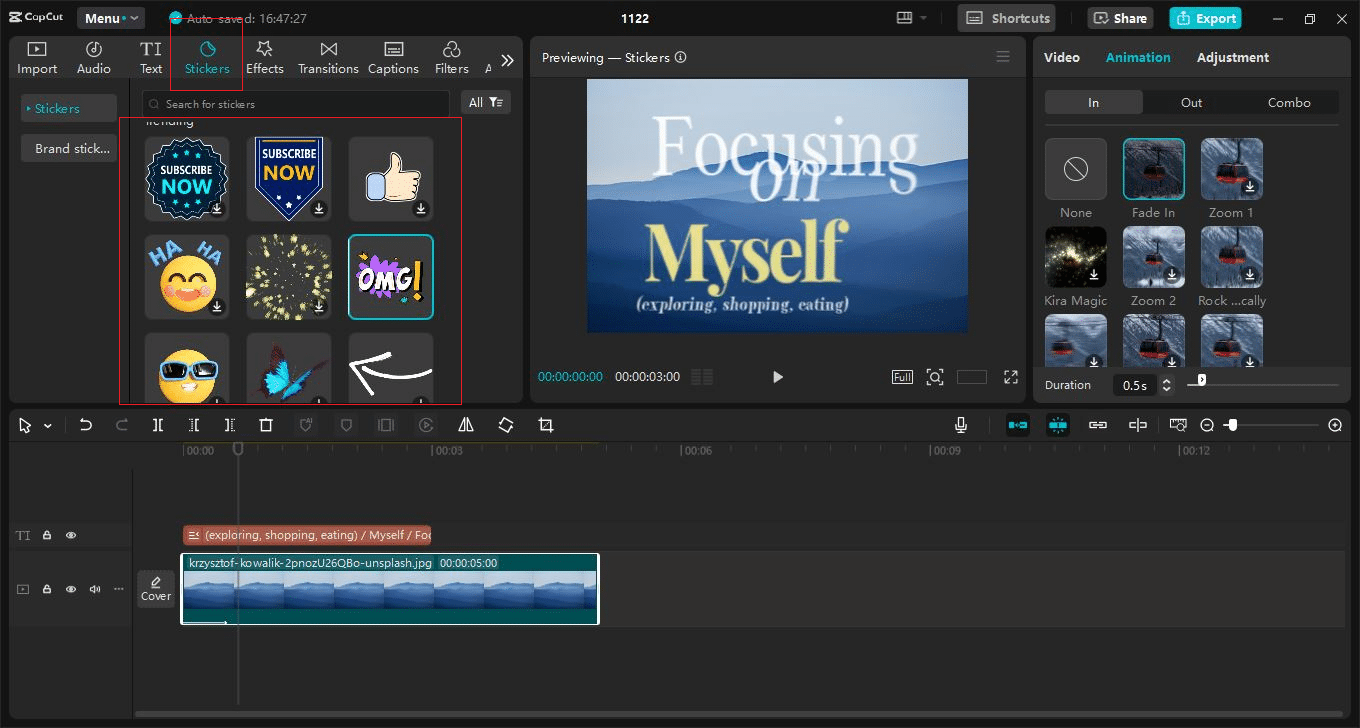Click the Export button
Viewport: 1360px width, 728px height.
point(1205,17)
